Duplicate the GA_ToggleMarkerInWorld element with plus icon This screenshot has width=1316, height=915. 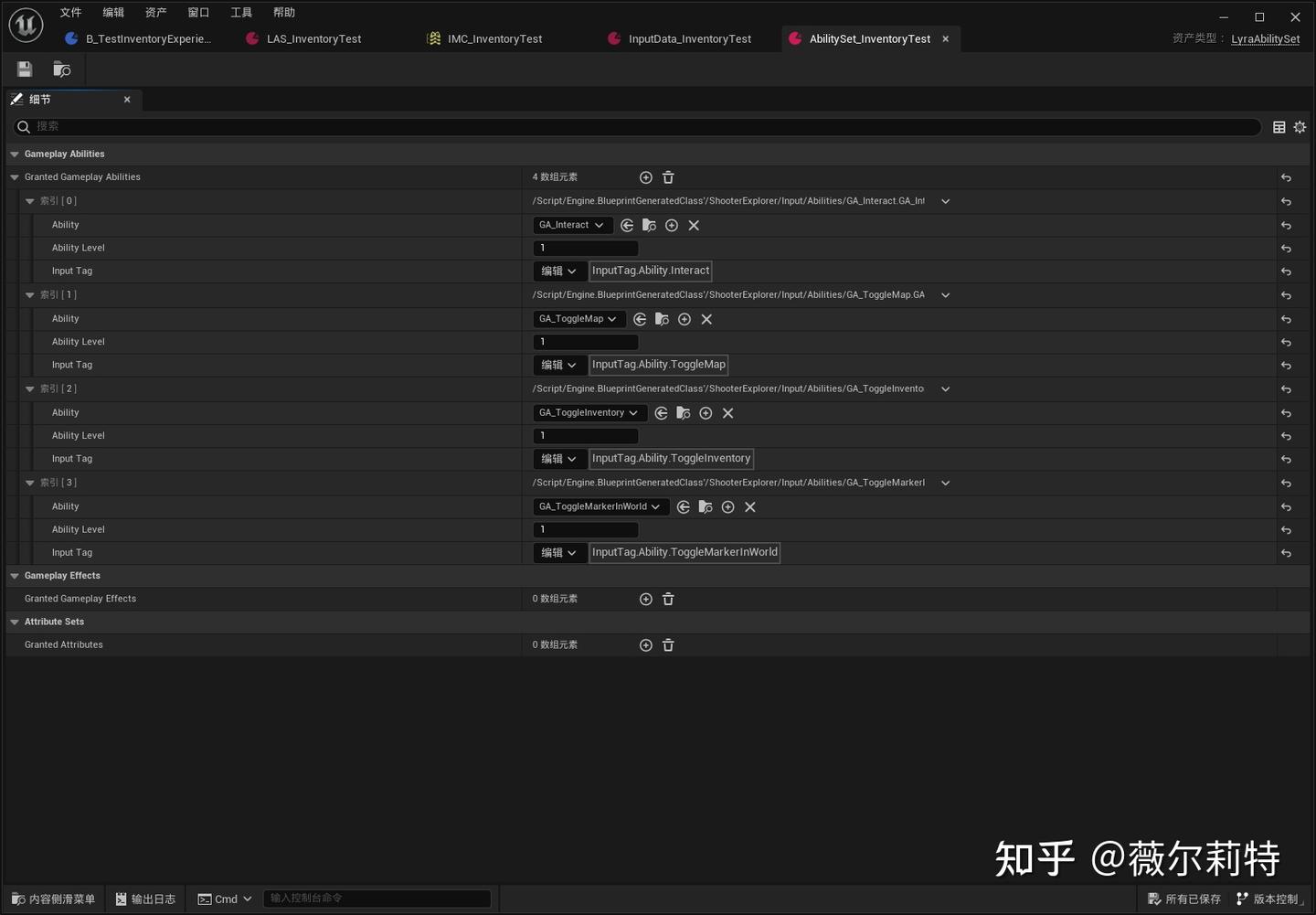[x=728, y=506]
